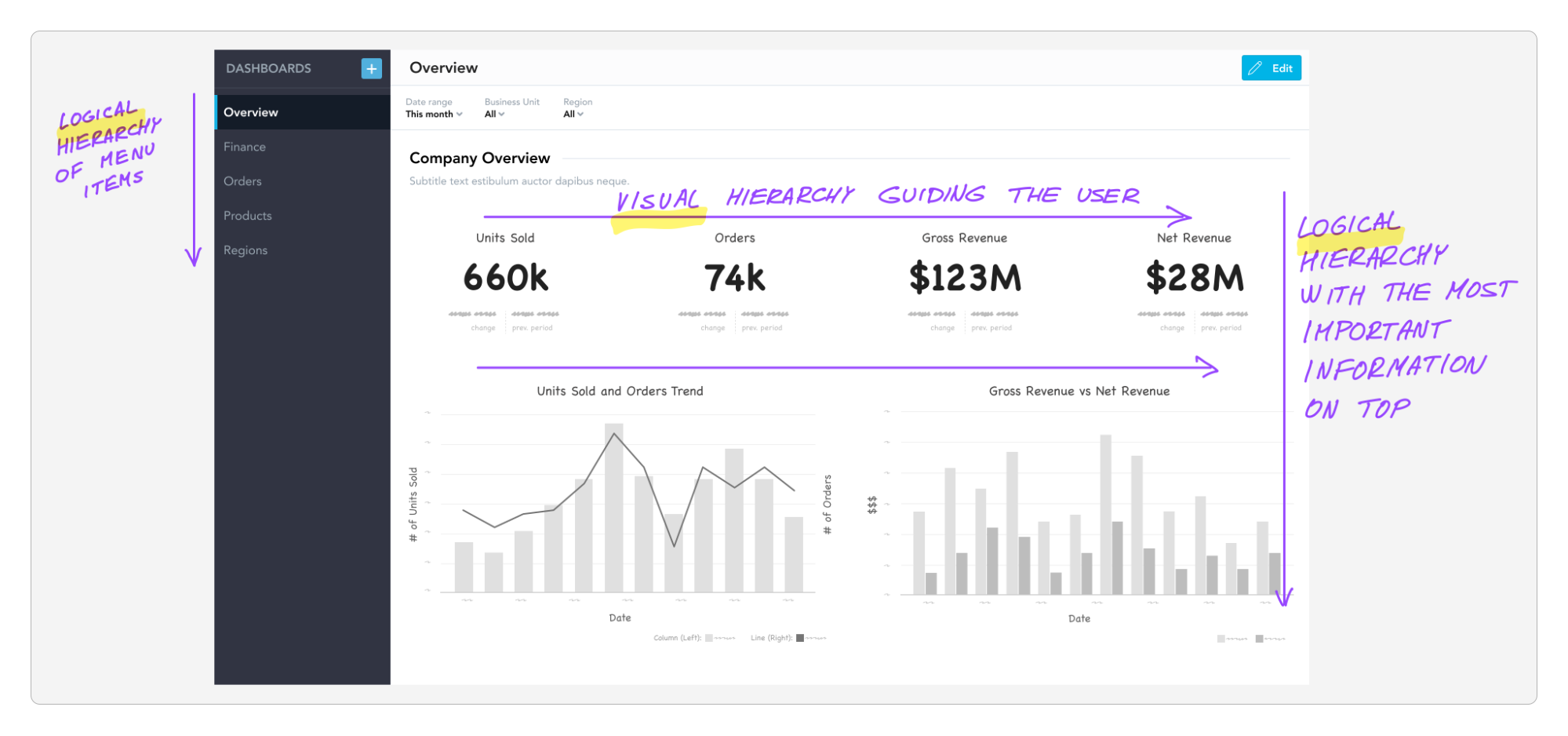Select the Orders 74k metric
The width and height of the screenshot is (1568, 736).
(x=734, y=278)
